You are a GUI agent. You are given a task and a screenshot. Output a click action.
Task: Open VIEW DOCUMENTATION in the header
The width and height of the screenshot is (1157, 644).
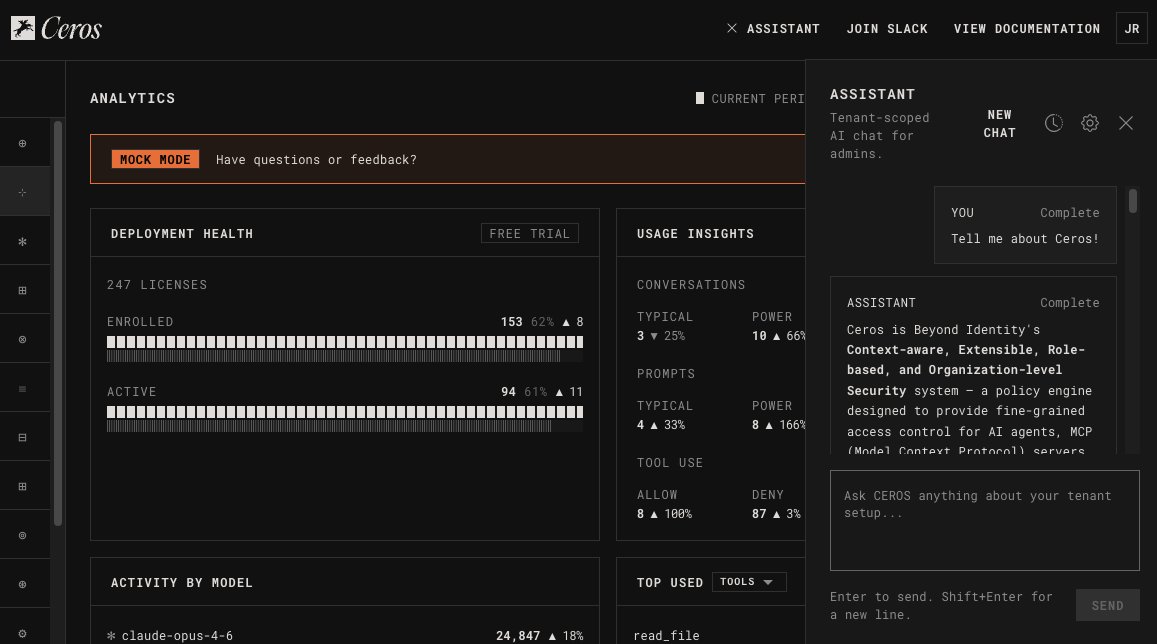1026,29
